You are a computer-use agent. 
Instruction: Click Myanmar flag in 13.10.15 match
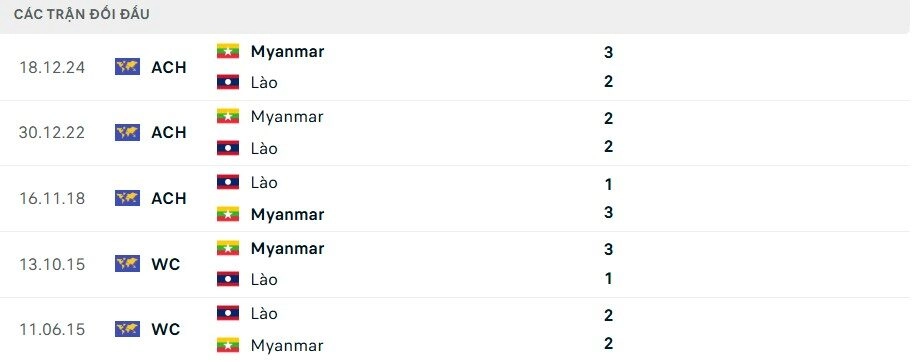coord(228,248)
